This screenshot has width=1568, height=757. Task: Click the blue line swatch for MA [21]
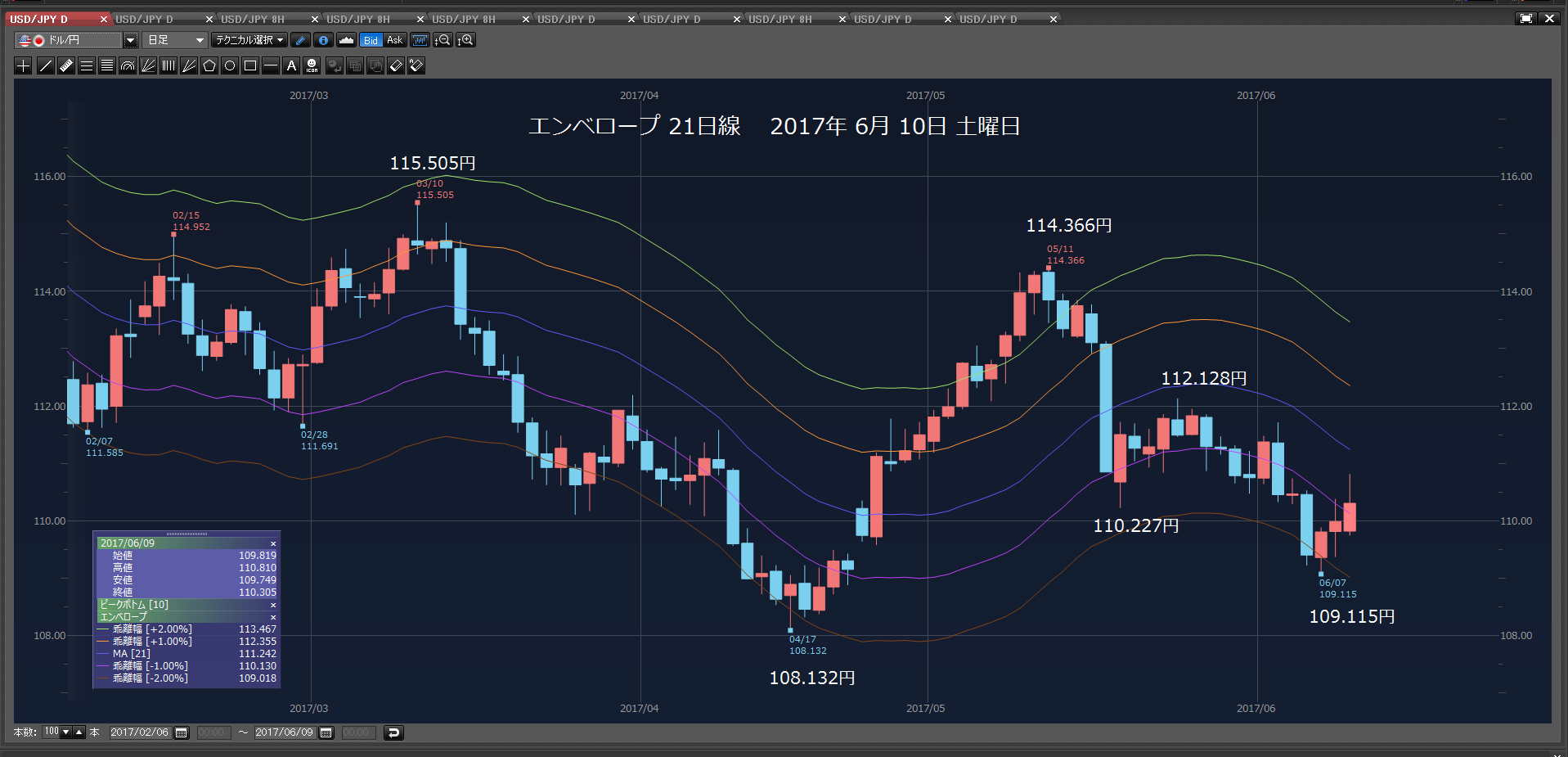click(102, 654)
